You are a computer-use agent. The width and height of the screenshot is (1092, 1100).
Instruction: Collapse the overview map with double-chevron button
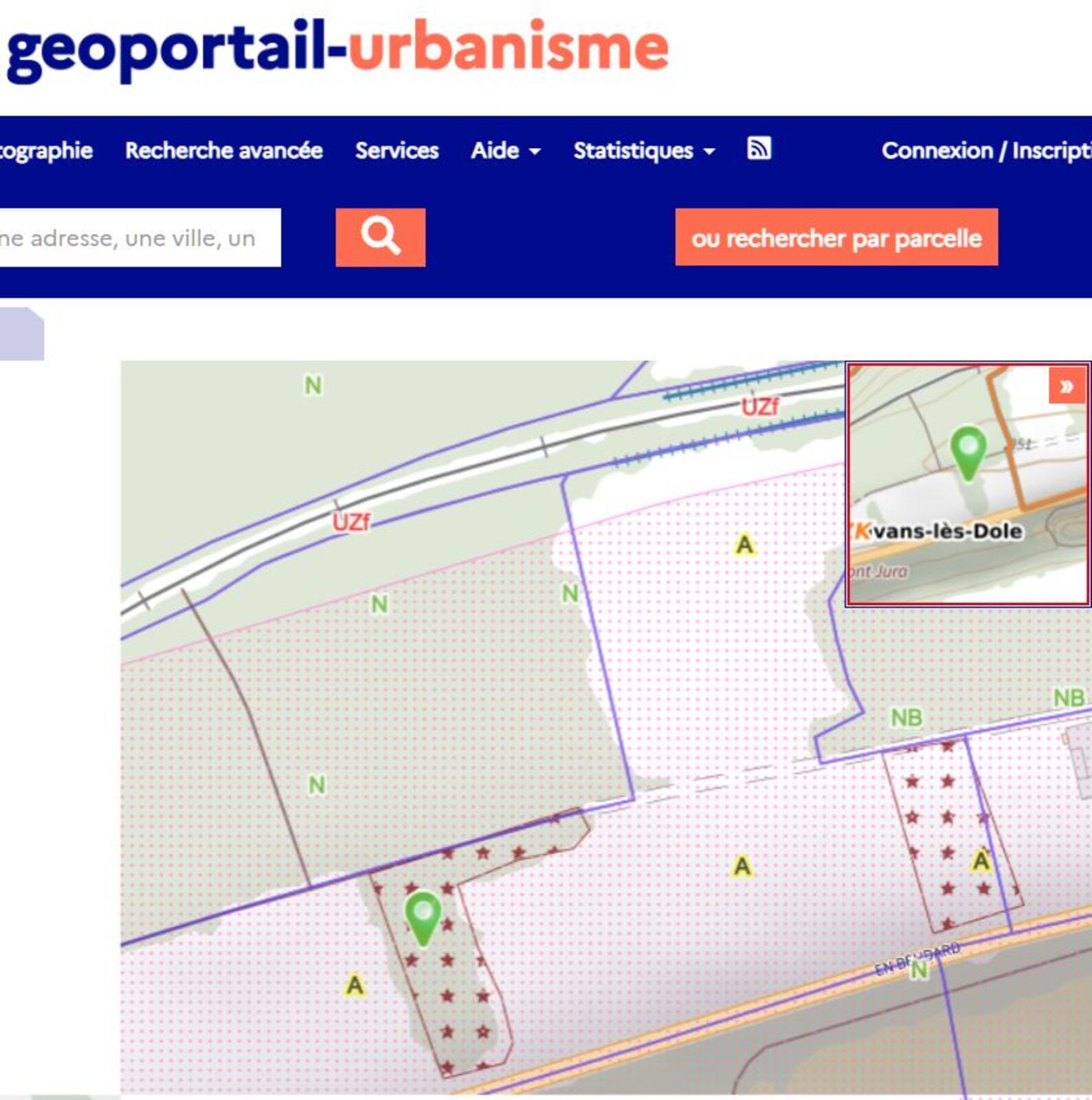(x=1067, y=386)
